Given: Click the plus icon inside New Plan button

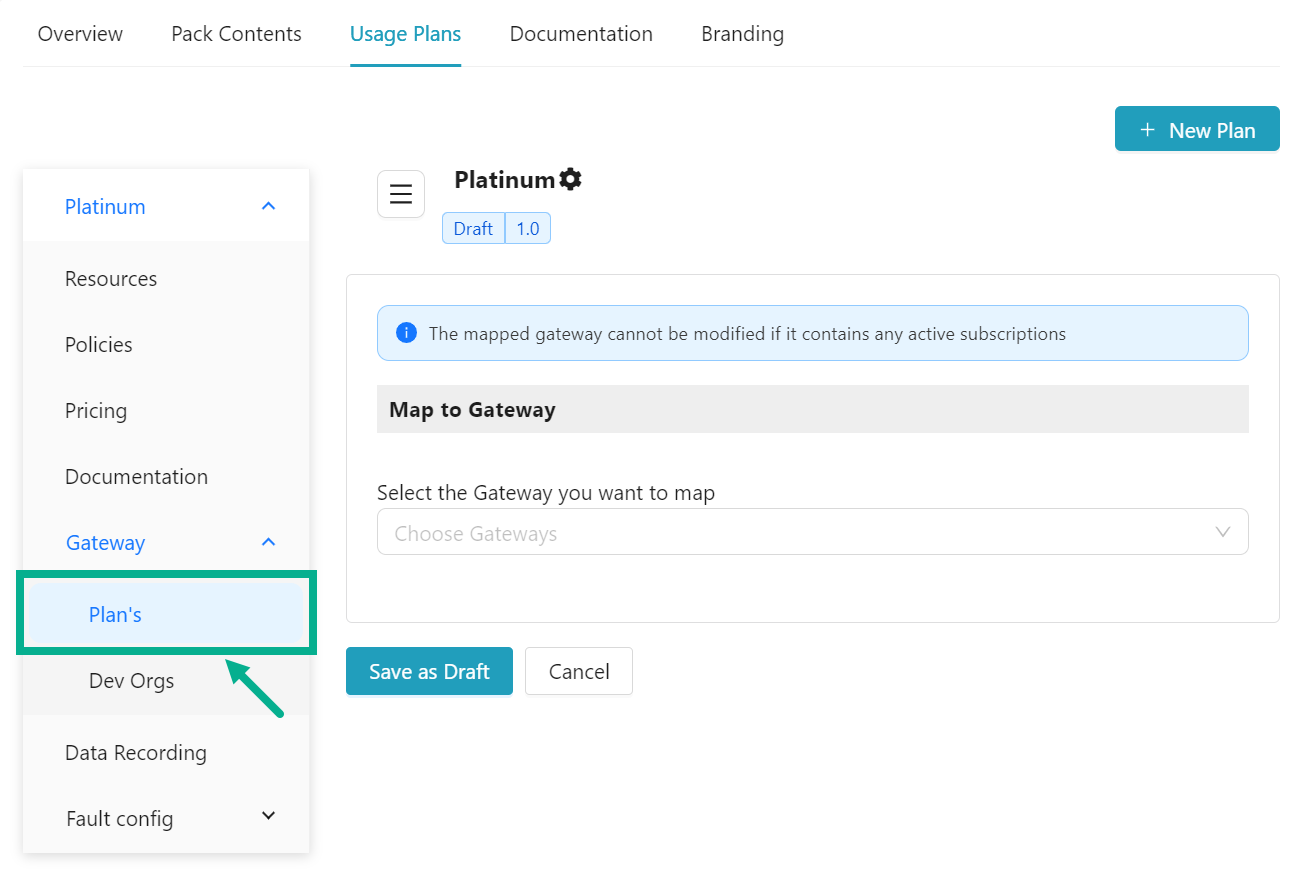Looking at the screenshot, I should click(1146, 129).
